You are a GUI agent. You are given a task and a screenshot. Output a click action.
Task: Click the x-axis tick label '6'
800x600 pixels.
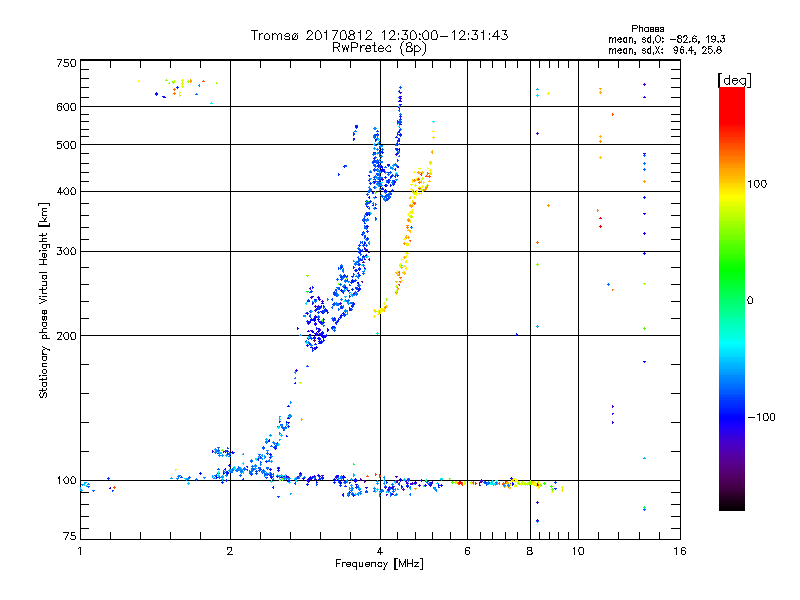tap(467, 551)
